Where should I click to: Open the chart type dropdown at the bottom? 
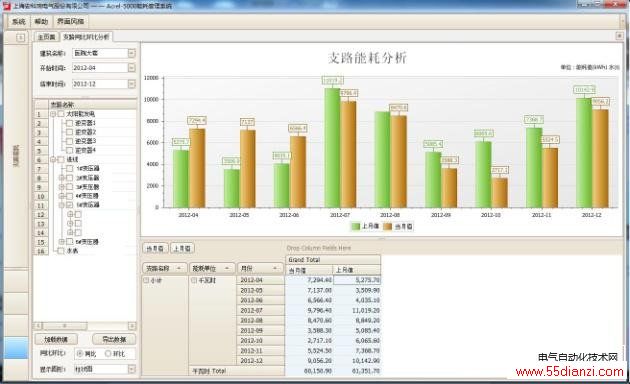click(132, 369)
